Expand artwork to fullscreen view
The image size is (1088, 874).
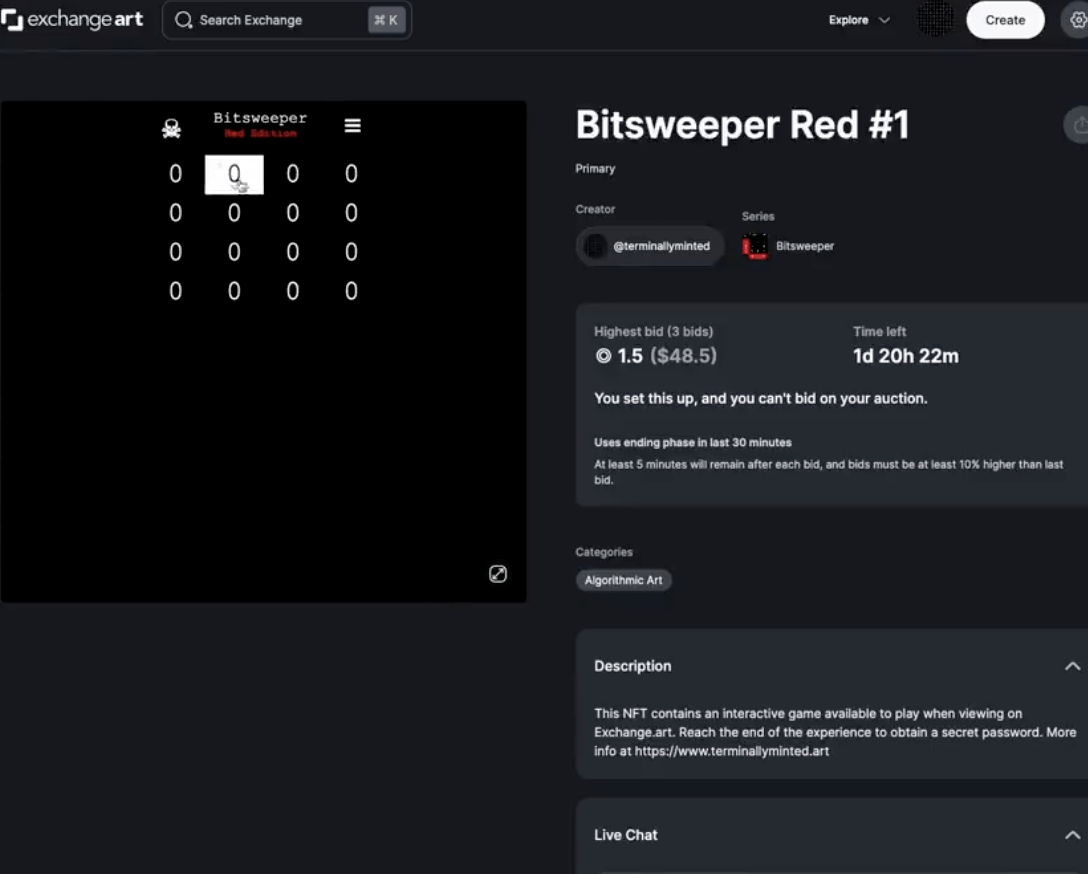point(498,573)
